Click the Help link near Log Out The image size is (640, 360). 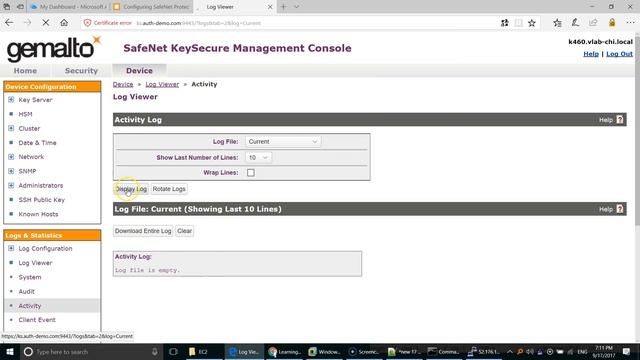pos(591,54)
